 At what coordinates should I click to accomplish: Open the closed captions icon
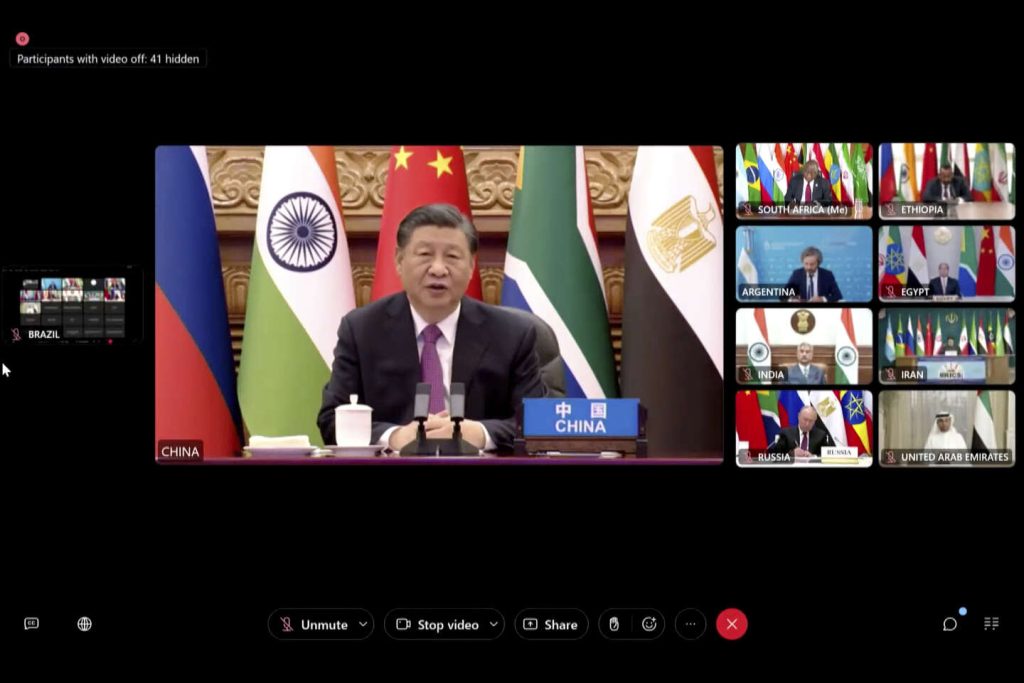tap(31, 624)
